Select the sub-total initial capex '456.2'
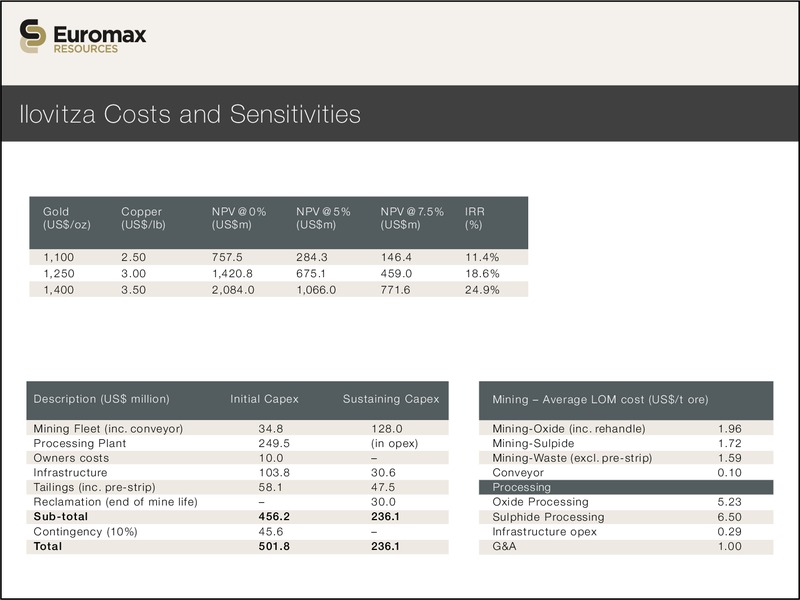The image size is (800, 600). (274, 516)
